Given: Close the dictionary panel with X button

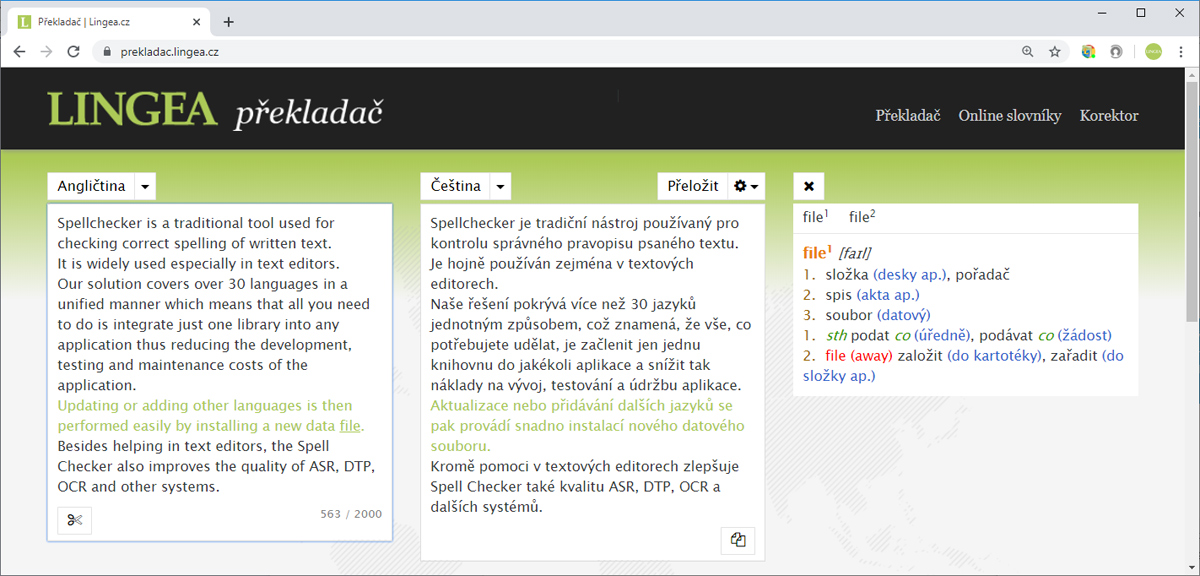Looking at the screenshot, I should [808, 186].
